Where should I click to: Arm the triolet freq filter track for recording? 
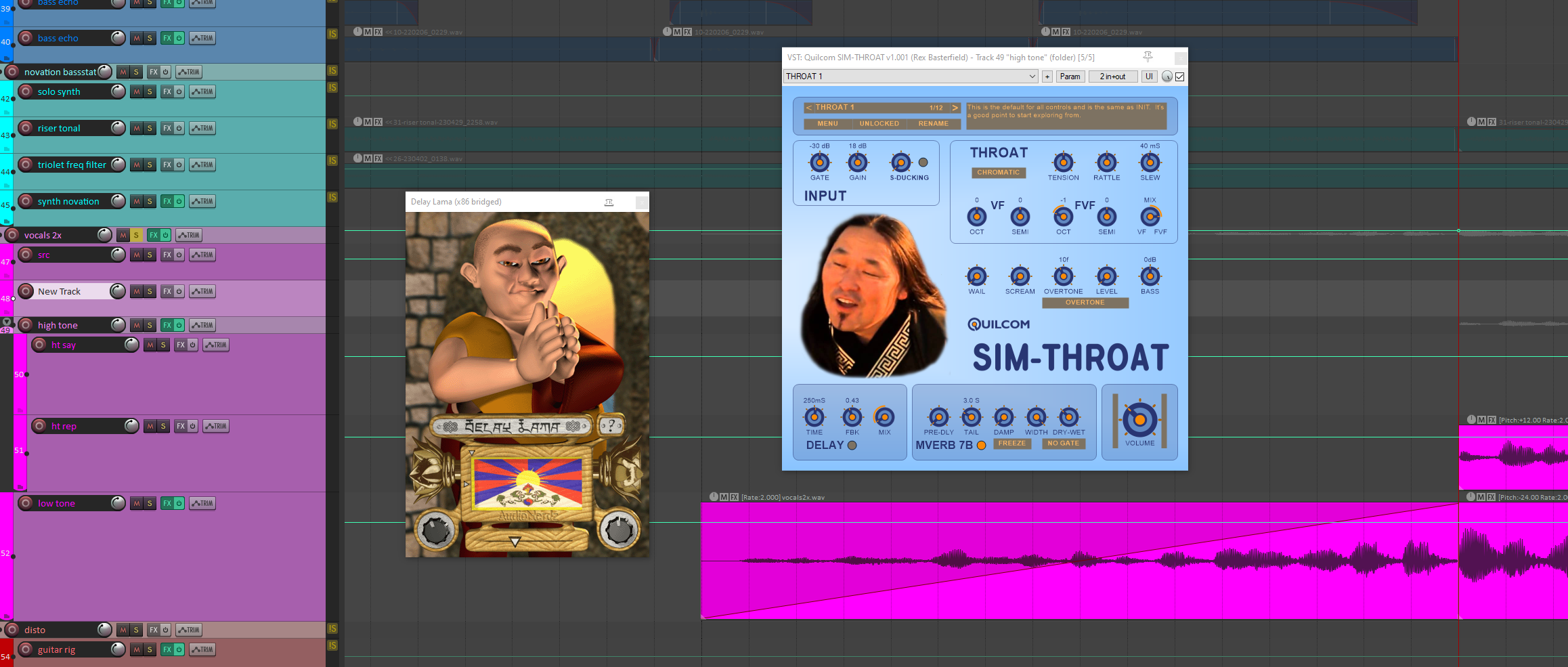[26, 165]
